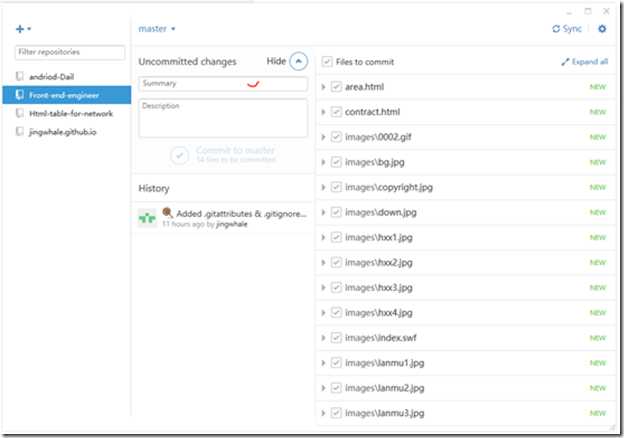Uncheck contract.html checkbox
The height and width of the screenshot is (438, 624).
[x=336, y=112]
